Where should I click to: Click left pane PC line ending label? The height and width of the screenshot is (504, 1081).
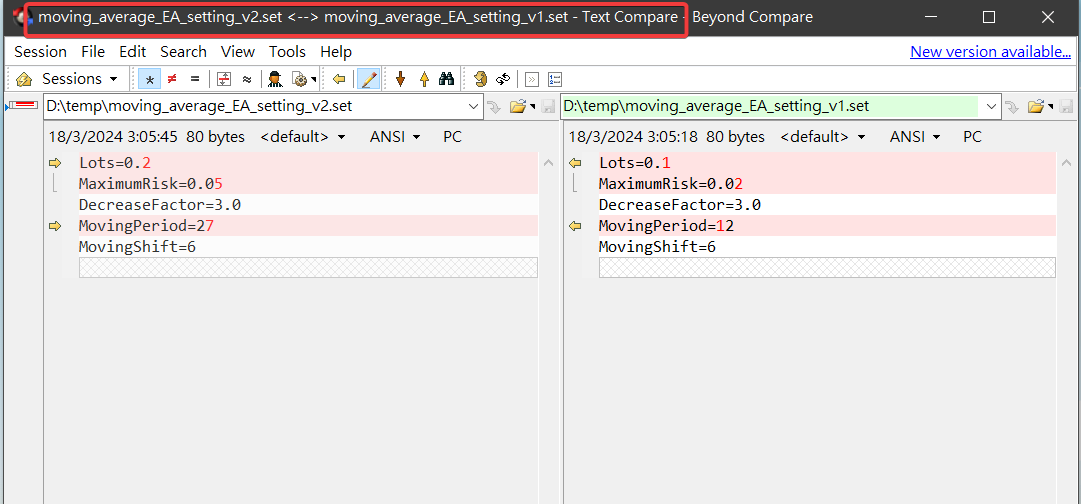(452, 137)
